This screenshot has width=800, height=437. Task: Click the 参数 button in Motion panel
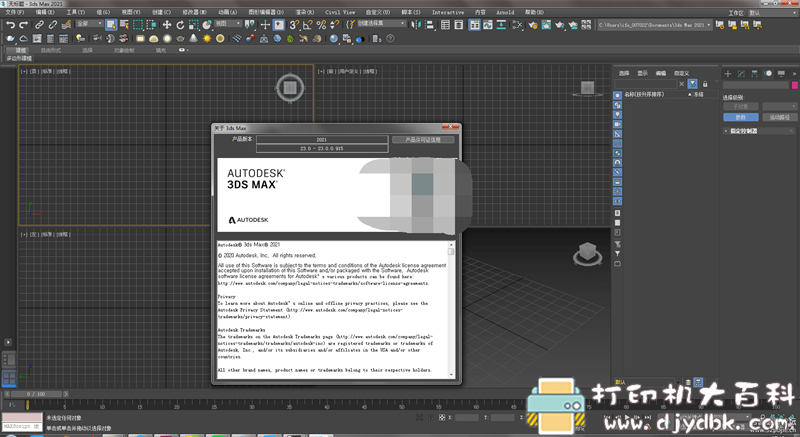pyautogui.click(x=740, y=117)
